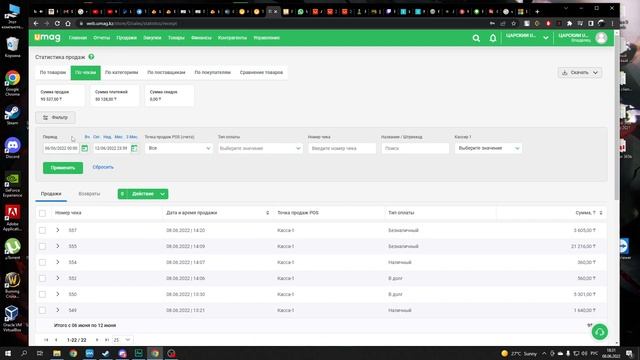Open the Точка продаж POS dropdown
Viewport: 640px width, 360px height.
[179, 148]
